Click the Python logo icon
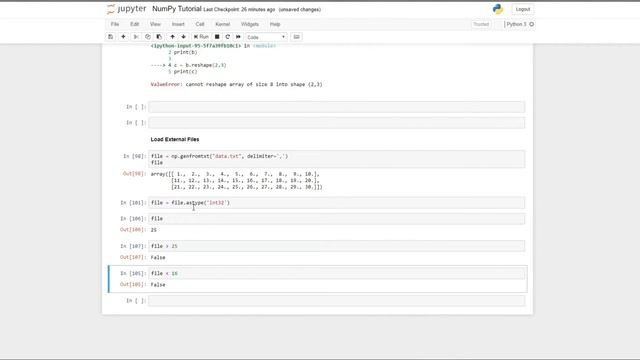Viewport: 640px width, 360px height. click(498, 9)
